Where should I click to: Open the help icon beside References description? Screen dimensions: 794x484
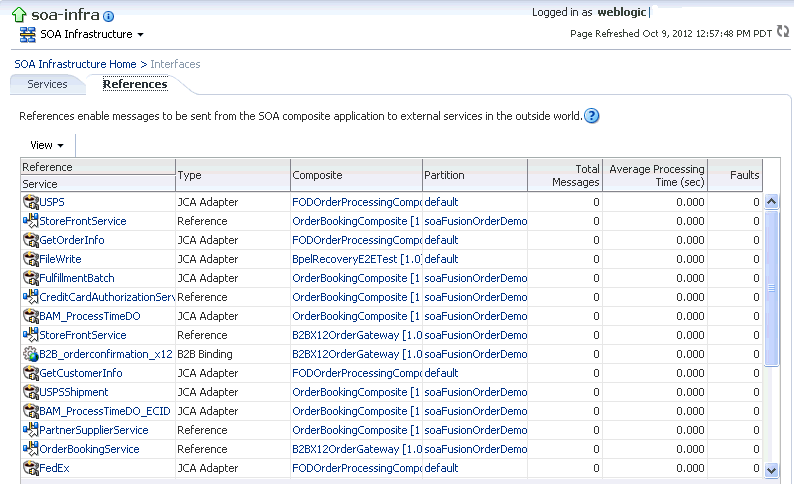pos(591,116)
